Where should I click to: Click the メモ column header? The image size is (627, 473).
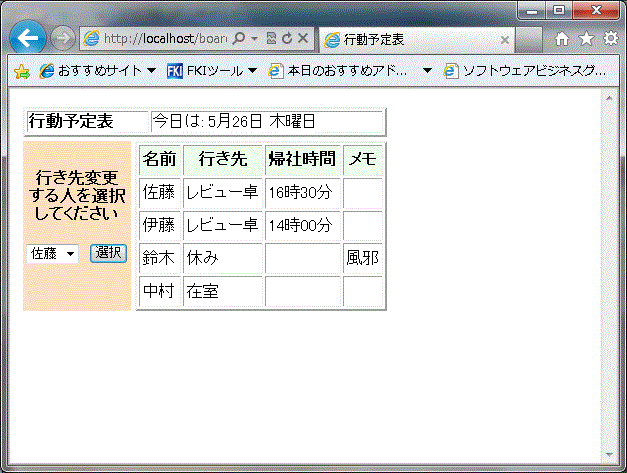pos(363,160)
